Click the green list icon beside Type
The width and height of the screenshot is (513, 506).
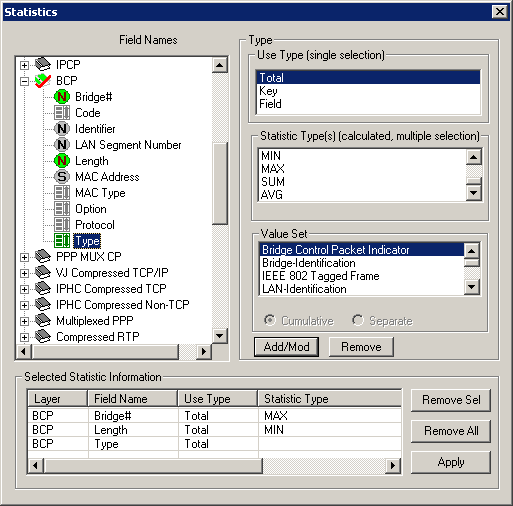pos(62,241)
